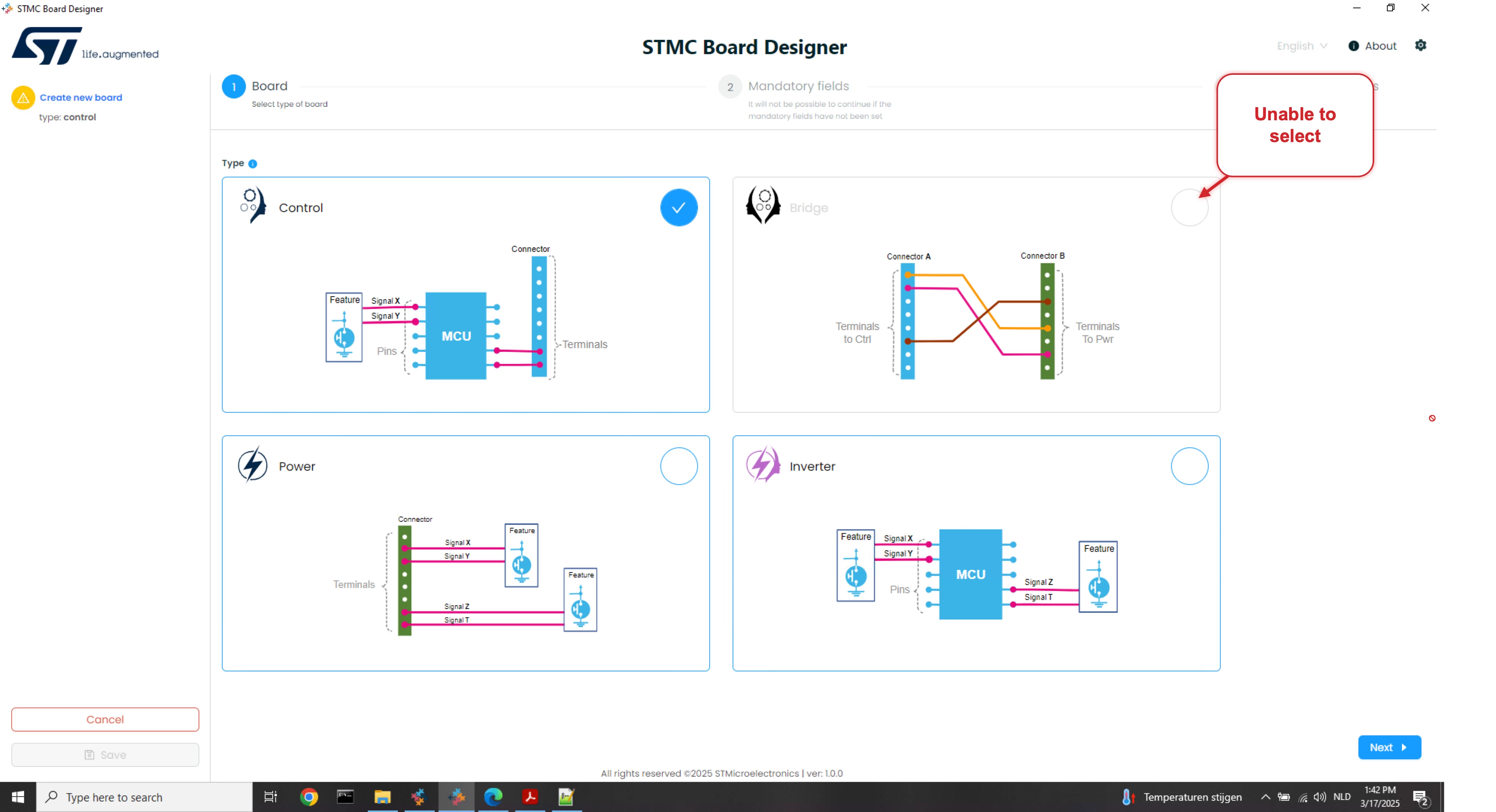Click the info icon next to Type

[x=253, y=164]
